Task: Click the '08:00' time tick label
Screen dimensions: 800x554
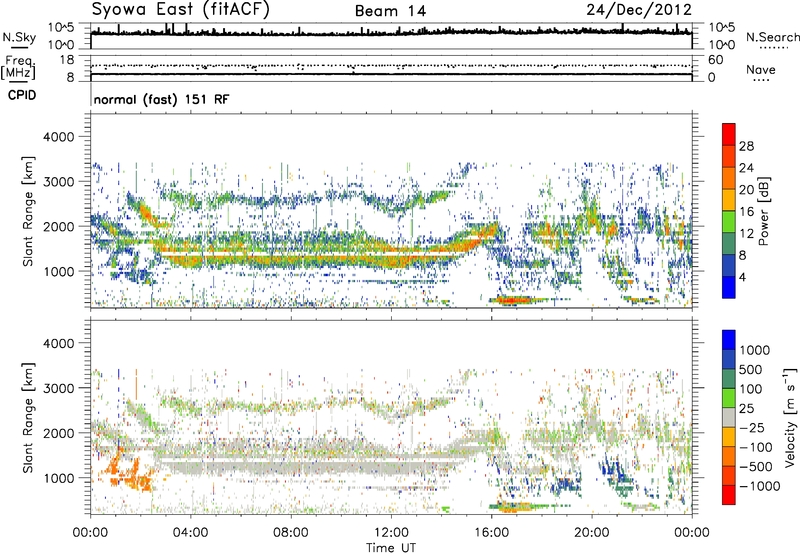Action: (291, 533)
